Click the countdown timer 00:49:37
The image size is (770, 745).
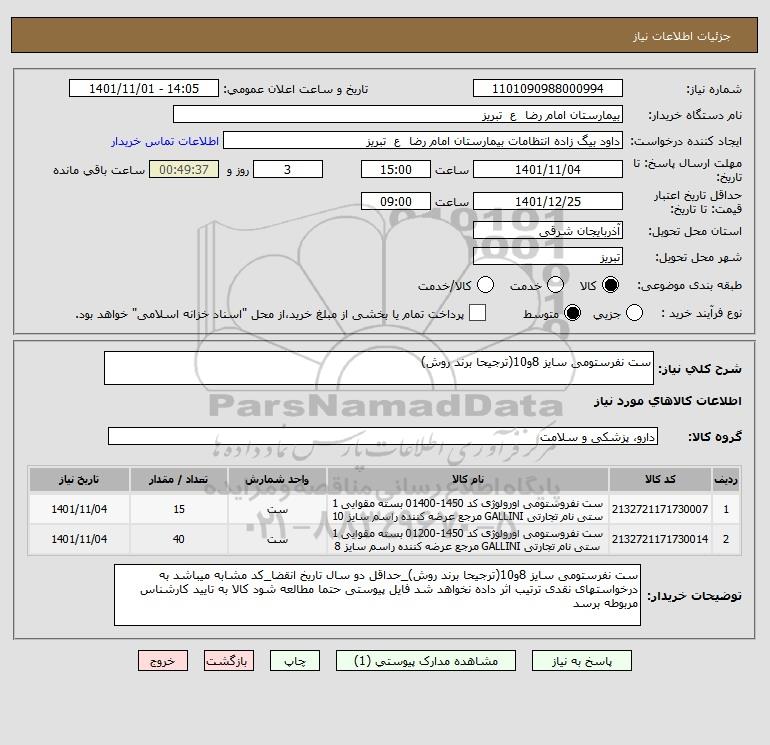click(x=184, y=169)
